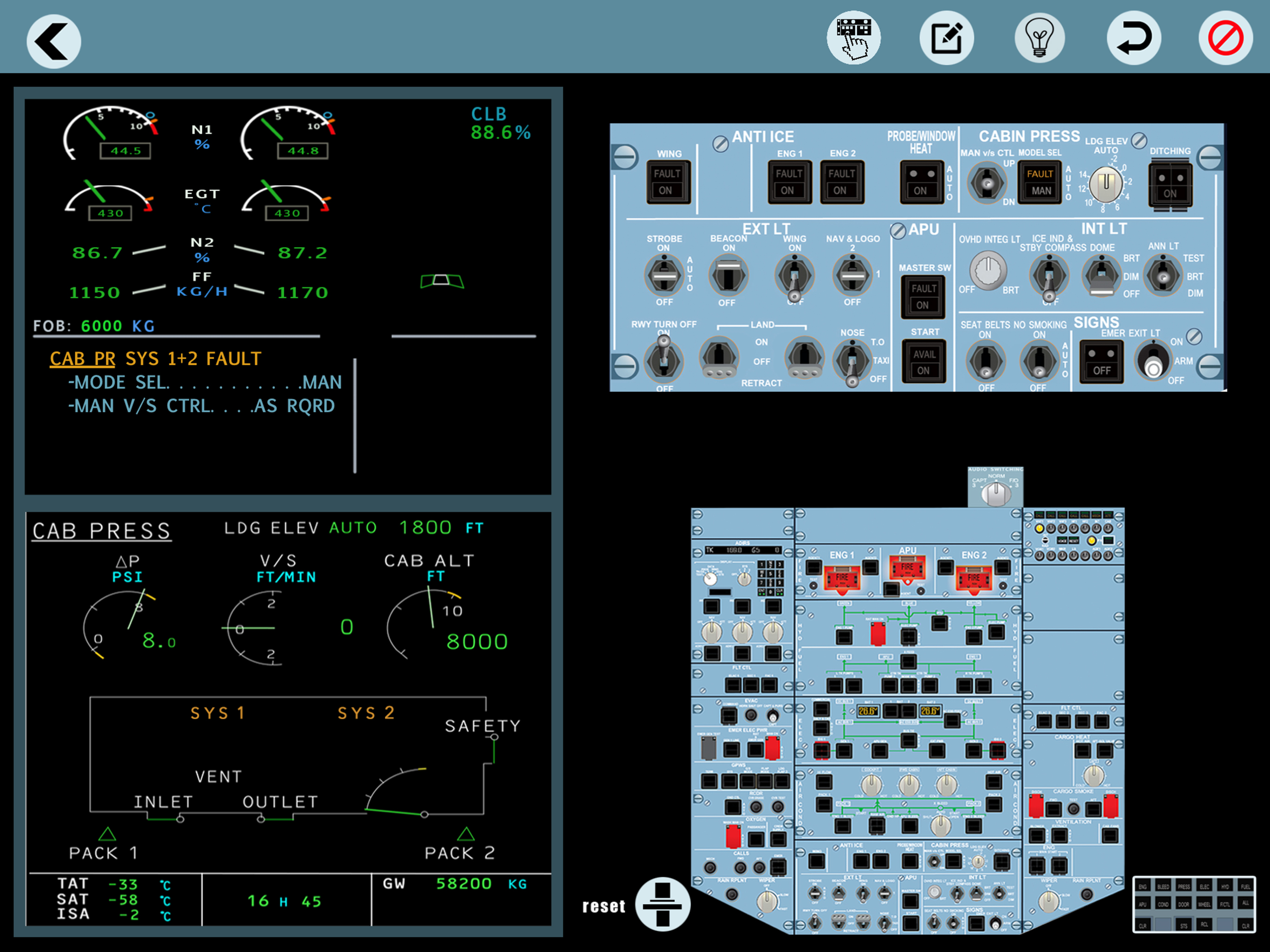Turn the EMER EXIT LT selector
Screen dimensions: 1270x952
tap(1153, 361)
